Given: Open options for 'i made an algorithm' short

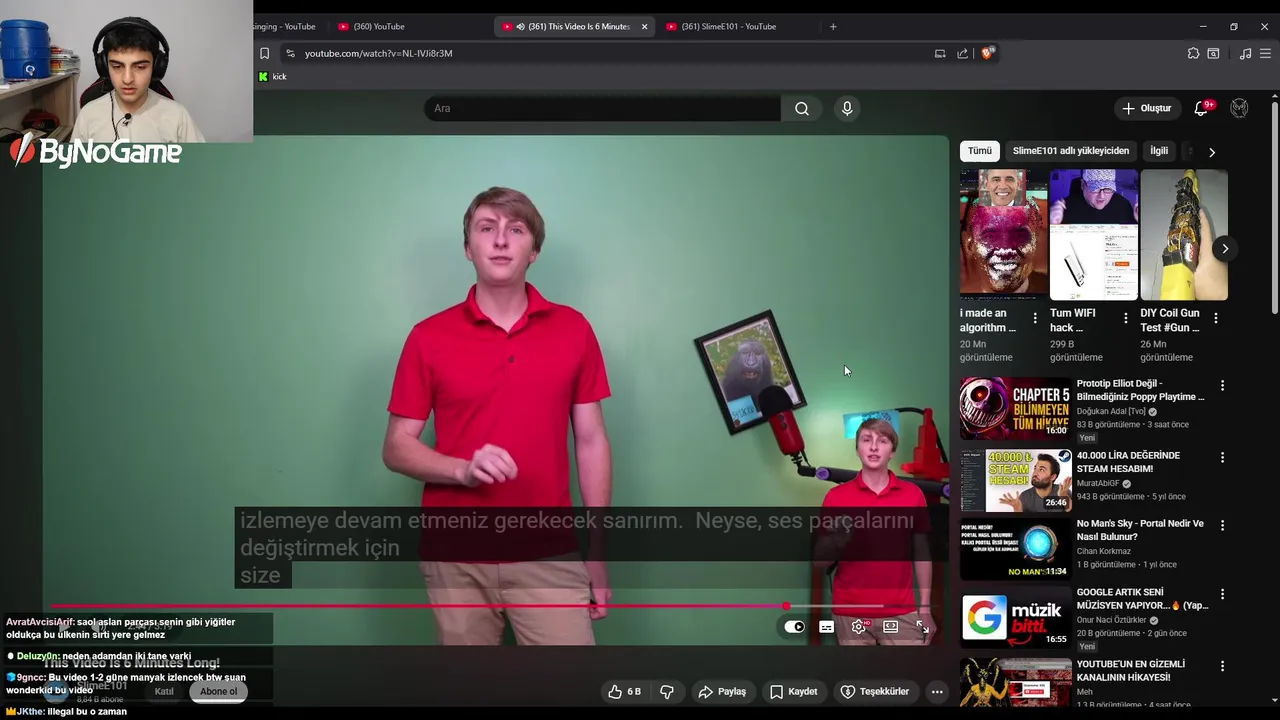Looking at the screenshot, I should click(1035, 318).
